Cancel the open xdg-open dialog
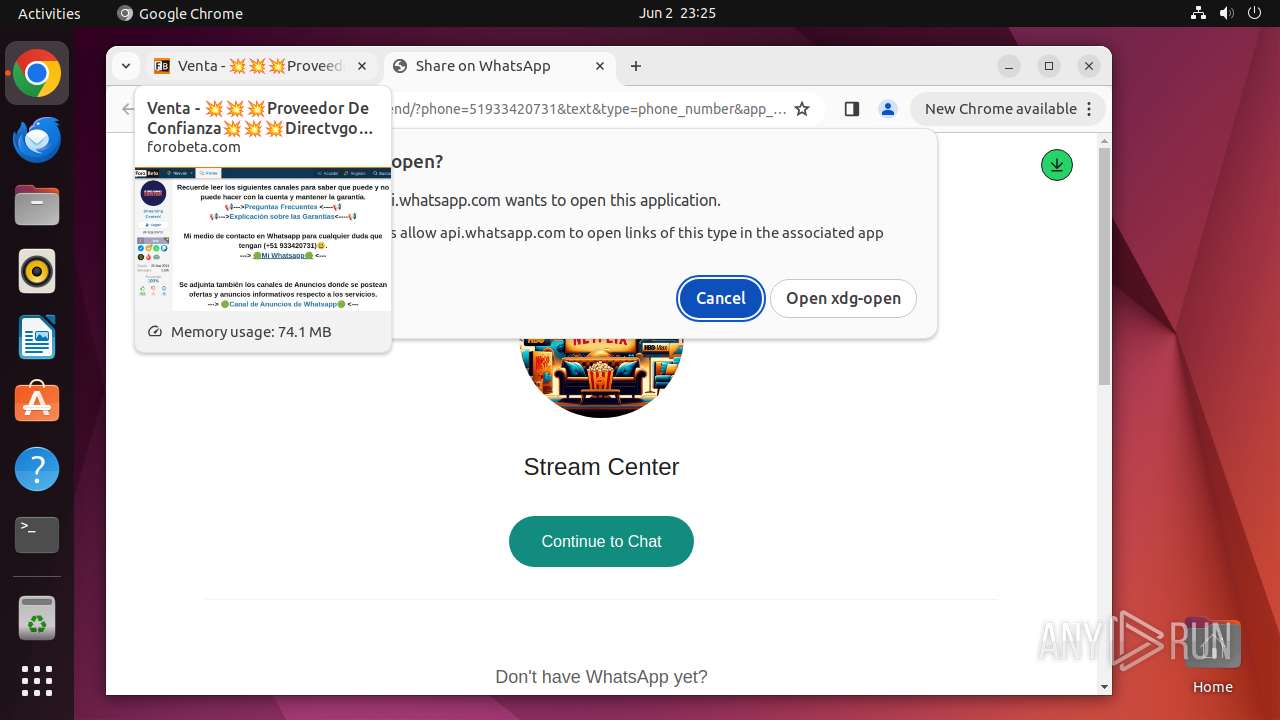The height and width of the screenshot is (720, 1280). pyautogui.click(x=721, y=298)
